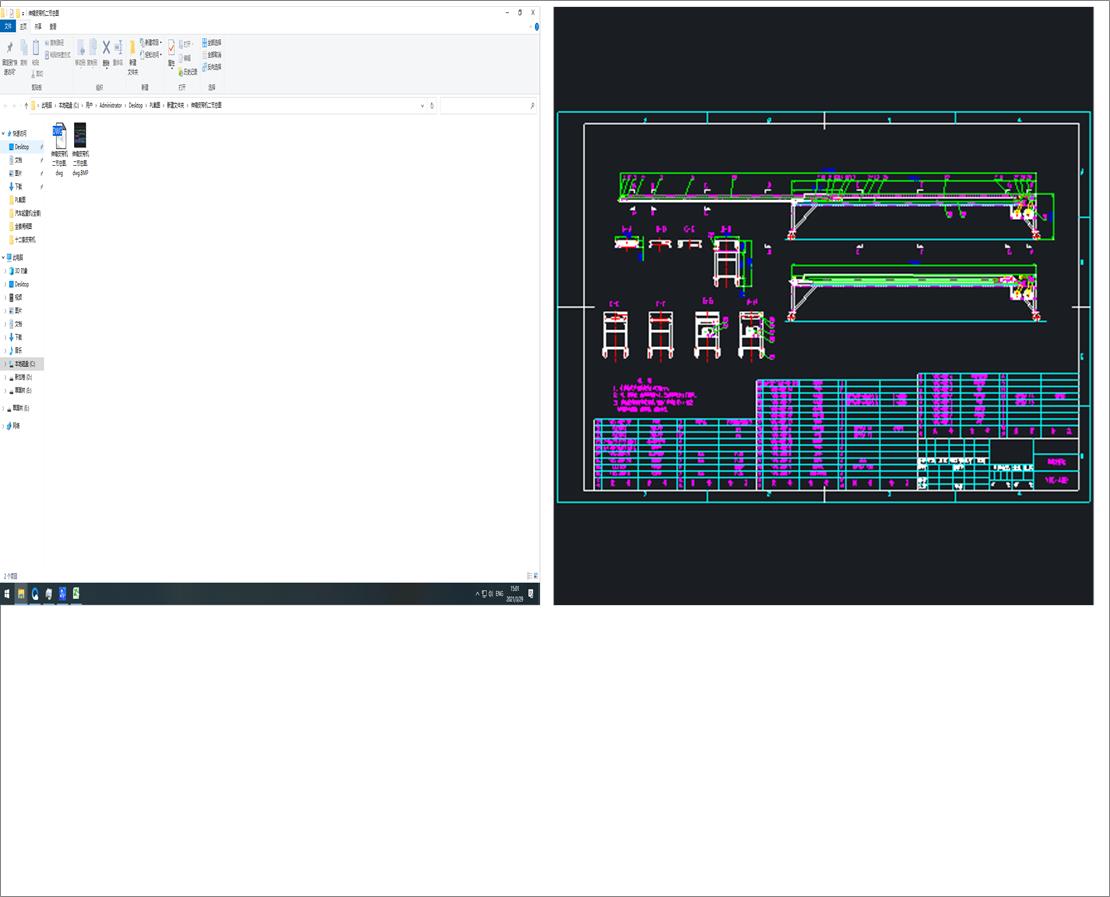Screen dimensions: 1110x897
Task: Show hidden tray icons chevron
Action: pyautogui.click(x=477, y=594)
